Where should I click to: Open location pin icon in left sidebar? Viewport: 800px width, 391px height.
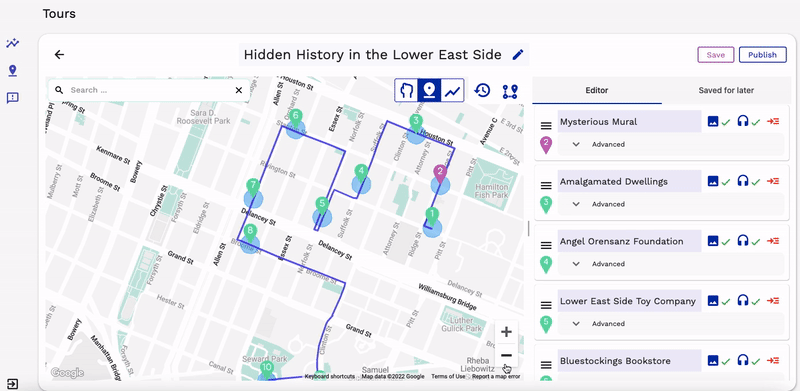point(13,70)
